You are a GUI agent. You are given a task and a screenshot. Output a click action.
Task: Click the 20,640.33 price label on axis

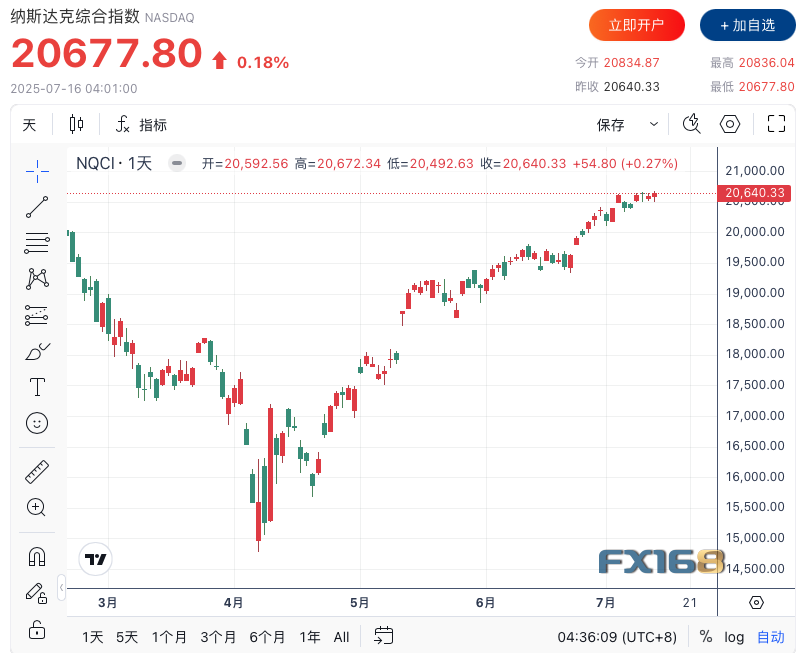[x=754, y=193]
